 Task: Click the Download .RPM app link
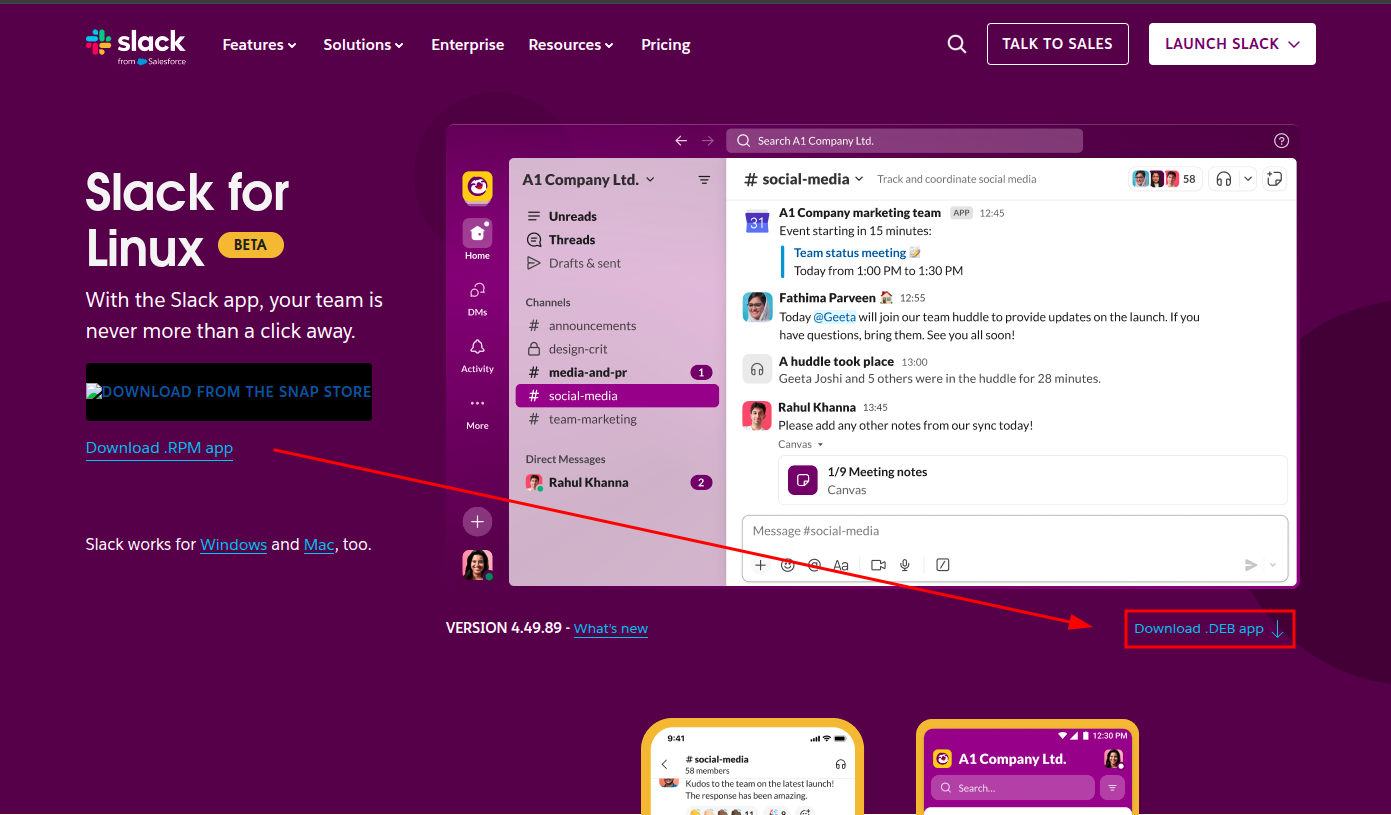(x=159, y=448)
